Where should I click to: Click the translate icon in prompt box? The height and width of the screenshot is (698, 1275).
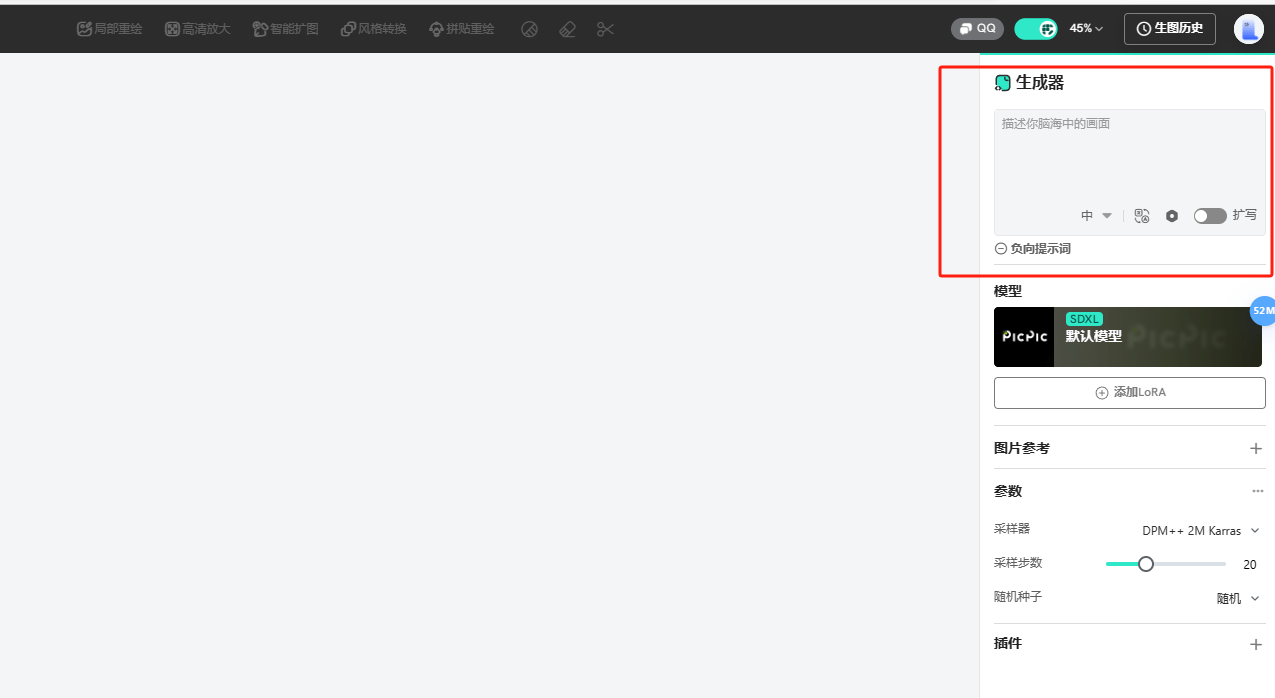[x=1142, y=215]
